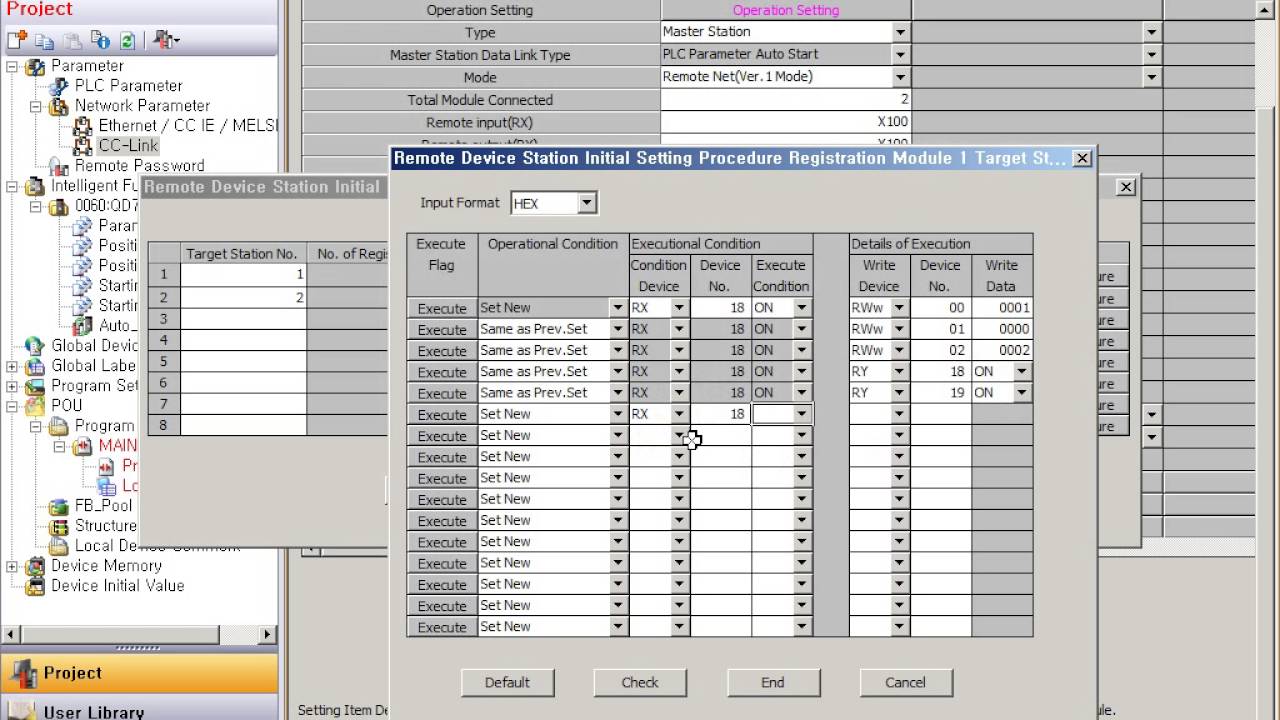Click the pink Operation Setting link
1280x720 pixels.
coord(786,10)
